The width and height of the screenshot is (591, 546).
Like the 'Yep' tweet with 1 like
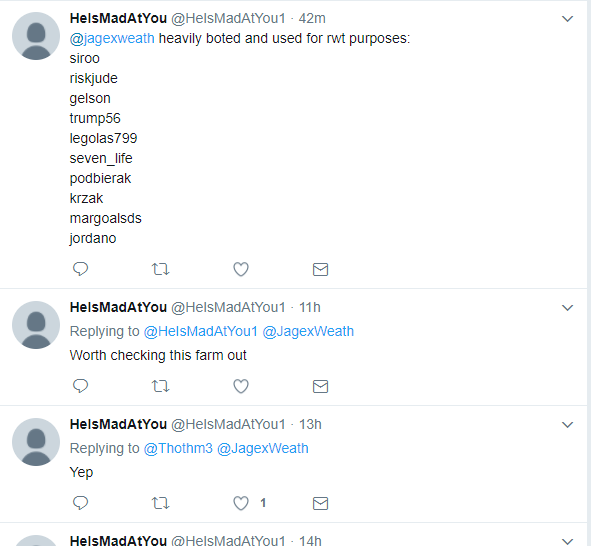coord(241,503)
